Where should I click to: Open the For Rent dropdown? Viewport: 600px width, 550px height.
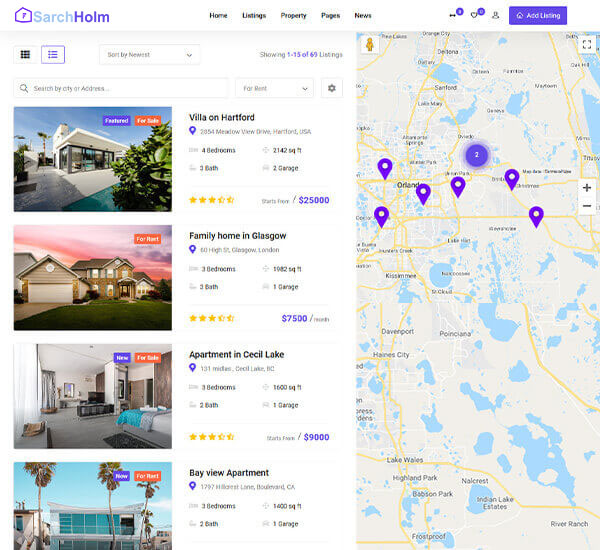[275, 88]
